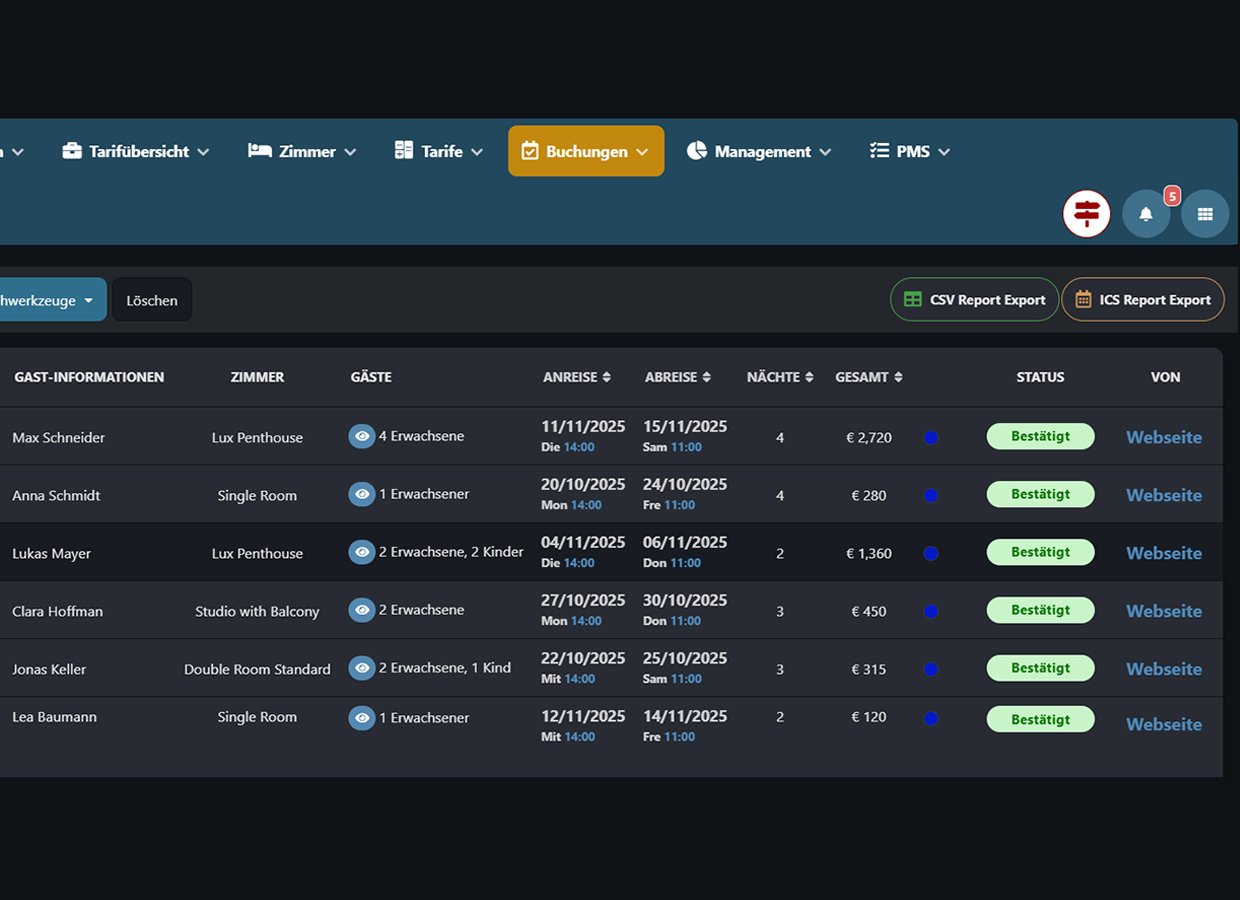The height and width of the screenshot is (900, 1240).
Task: Open the PMS menu
Action: tap(912, 151)
